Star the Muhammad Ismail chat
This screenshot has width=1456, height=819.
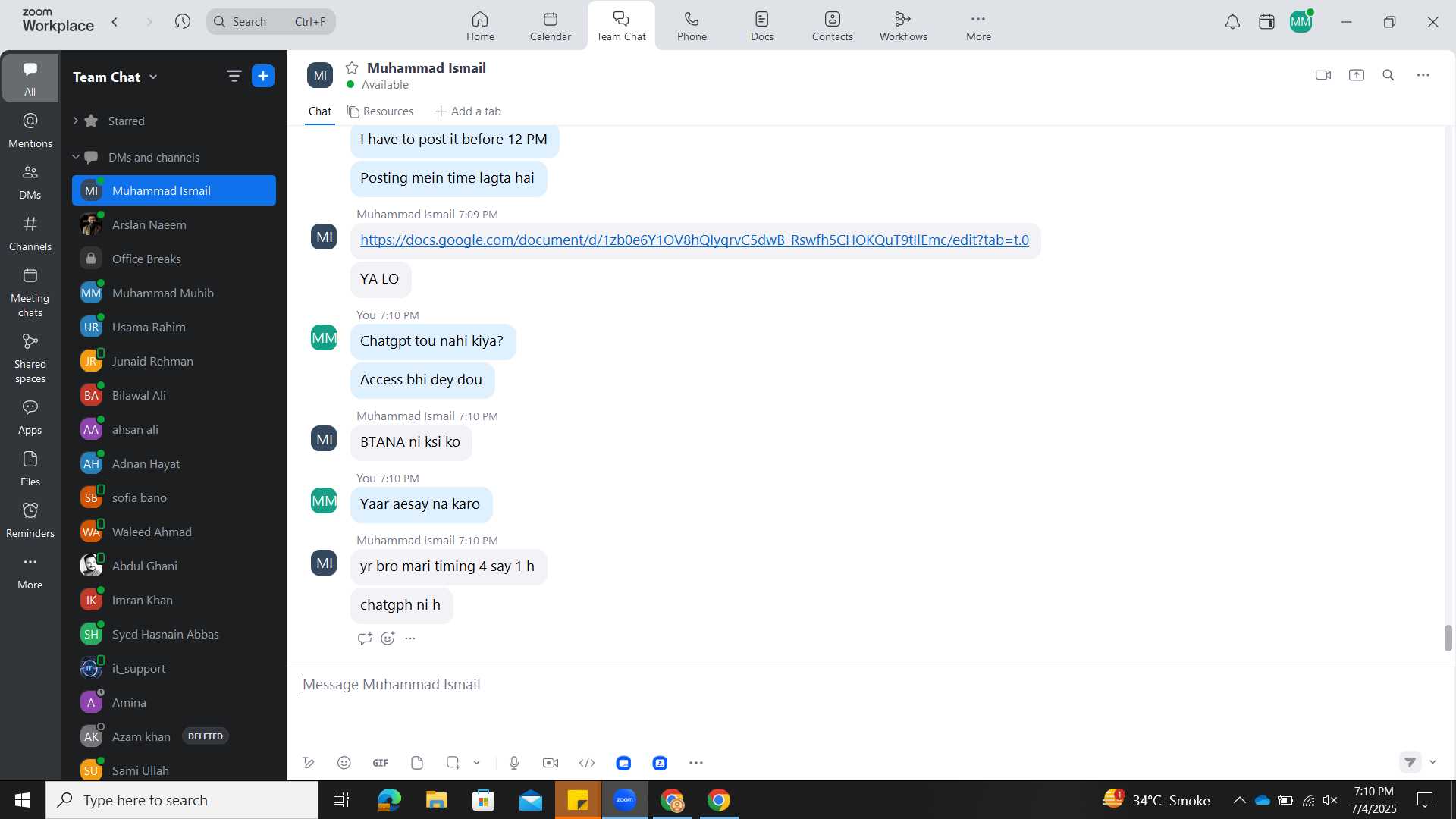[x=352, y=68]
